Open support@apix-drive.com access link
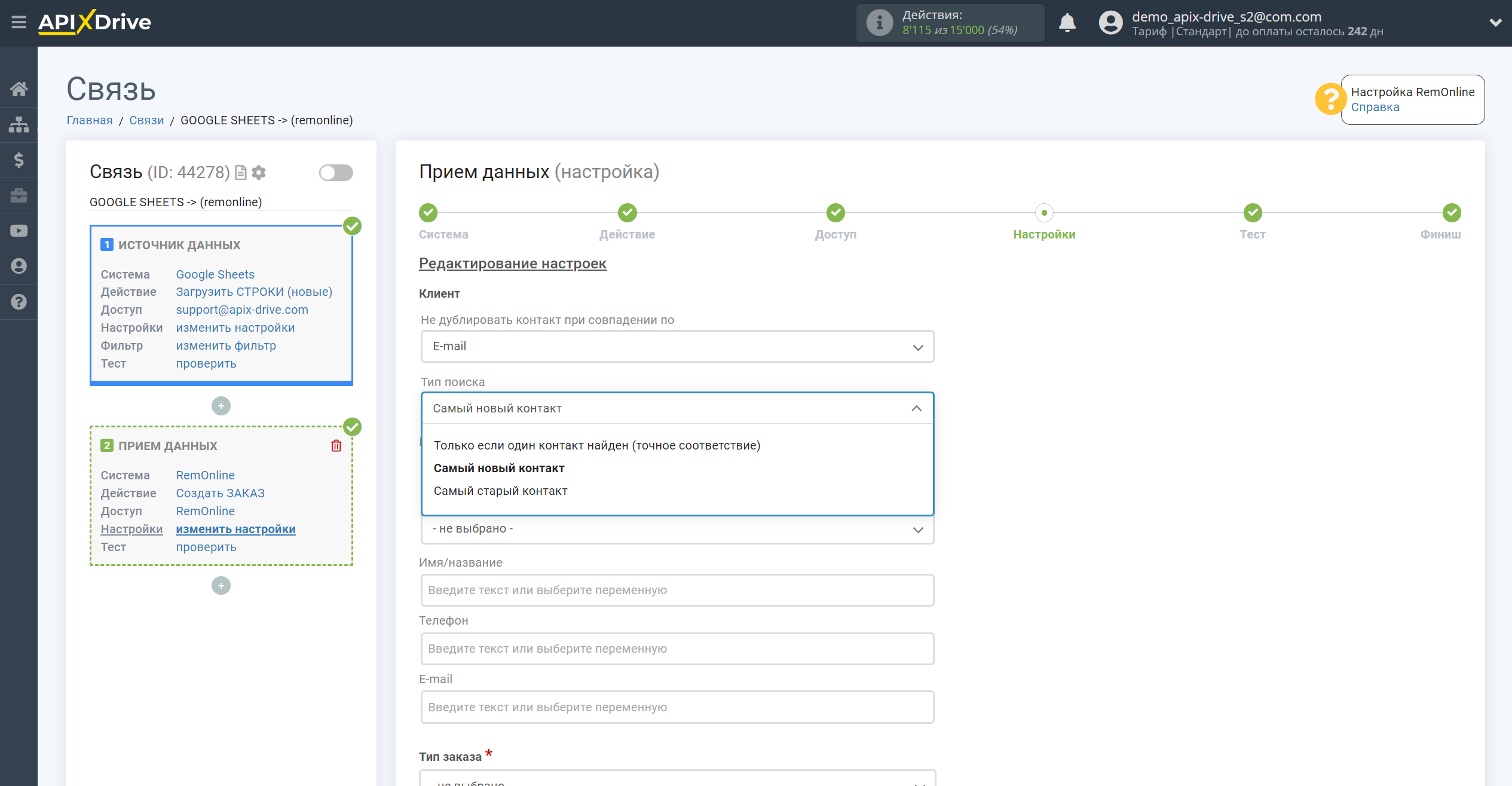 242,310
